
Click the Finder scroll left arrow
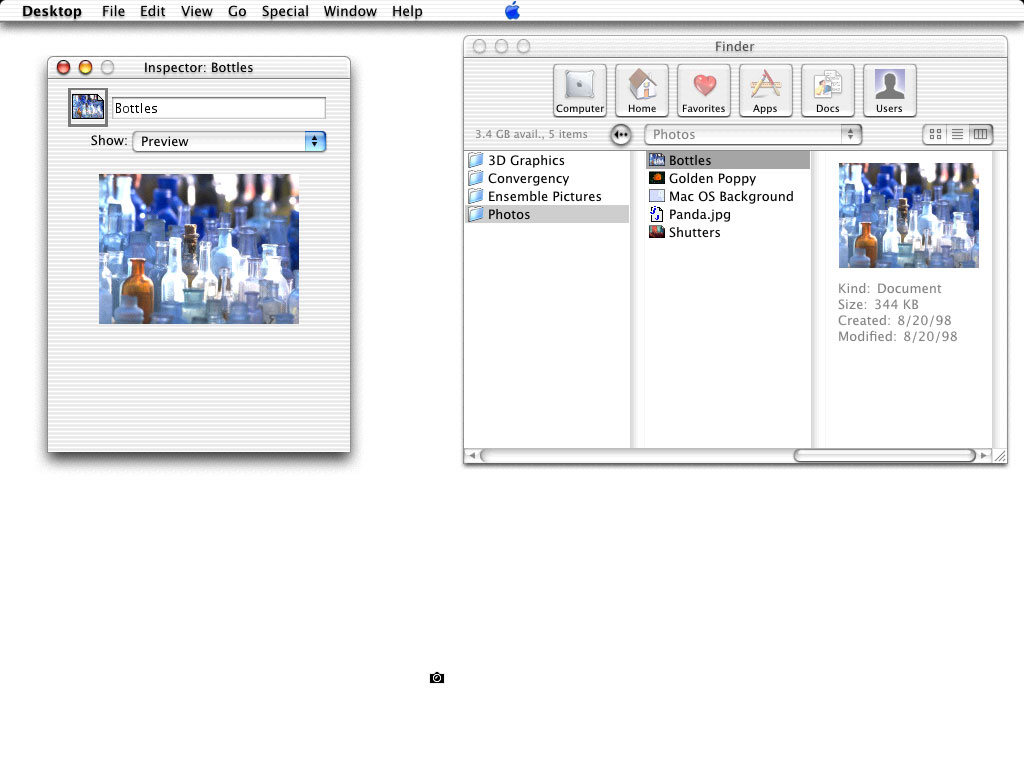coord(472,455)
